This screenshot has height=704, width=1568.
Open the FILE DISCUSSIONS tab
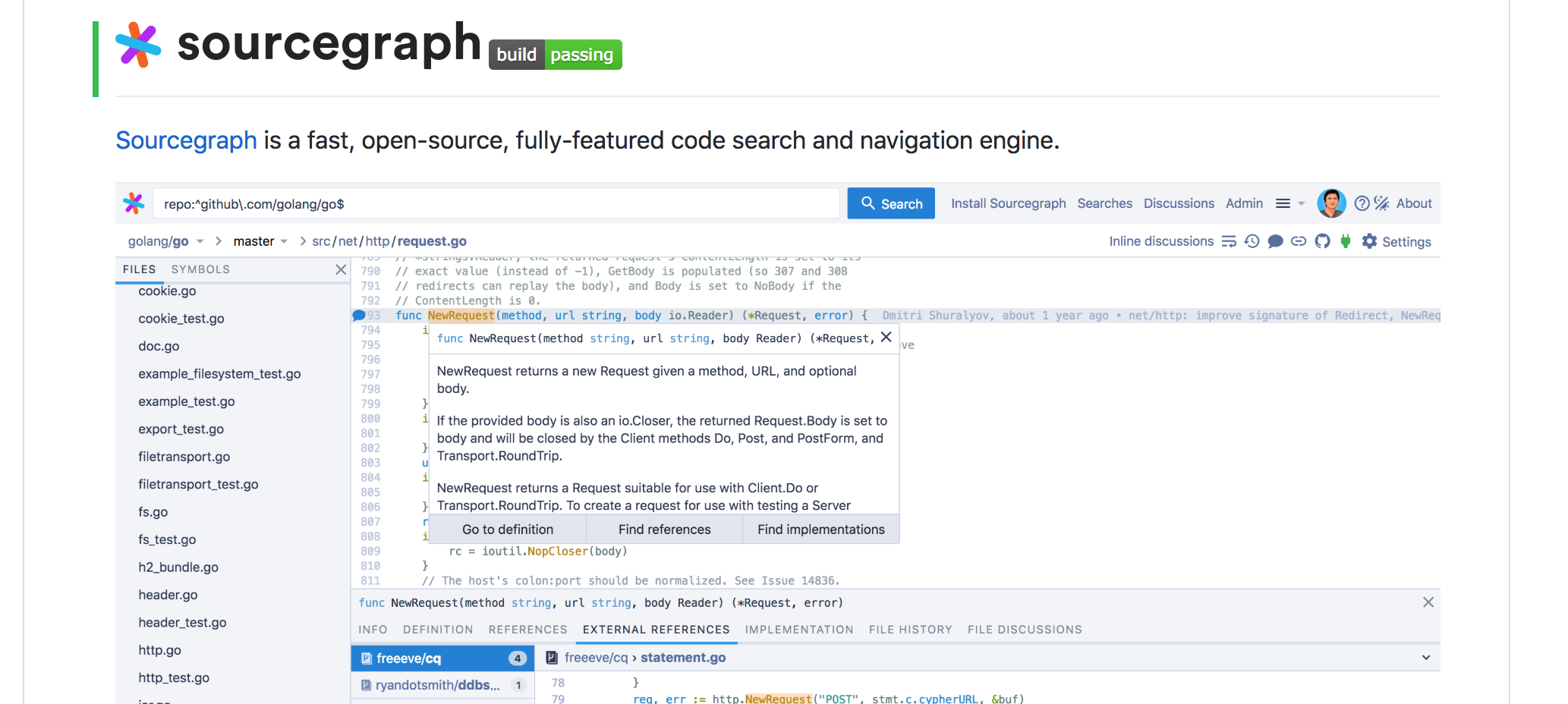(x=1025, y=630)
